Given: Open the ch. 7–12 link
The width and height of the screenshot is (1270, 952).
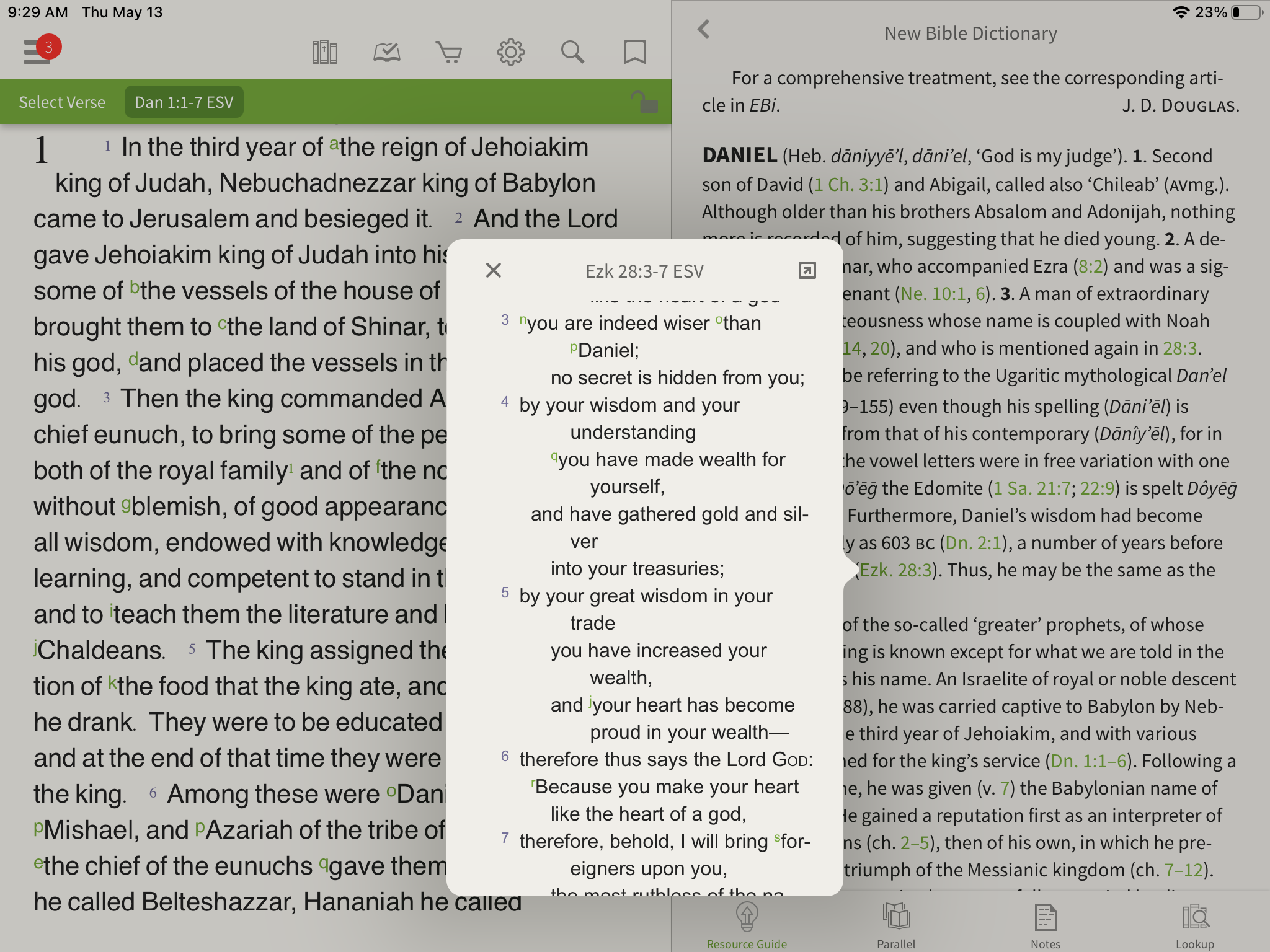Looking at the screenshot, I should (1184, 870).
